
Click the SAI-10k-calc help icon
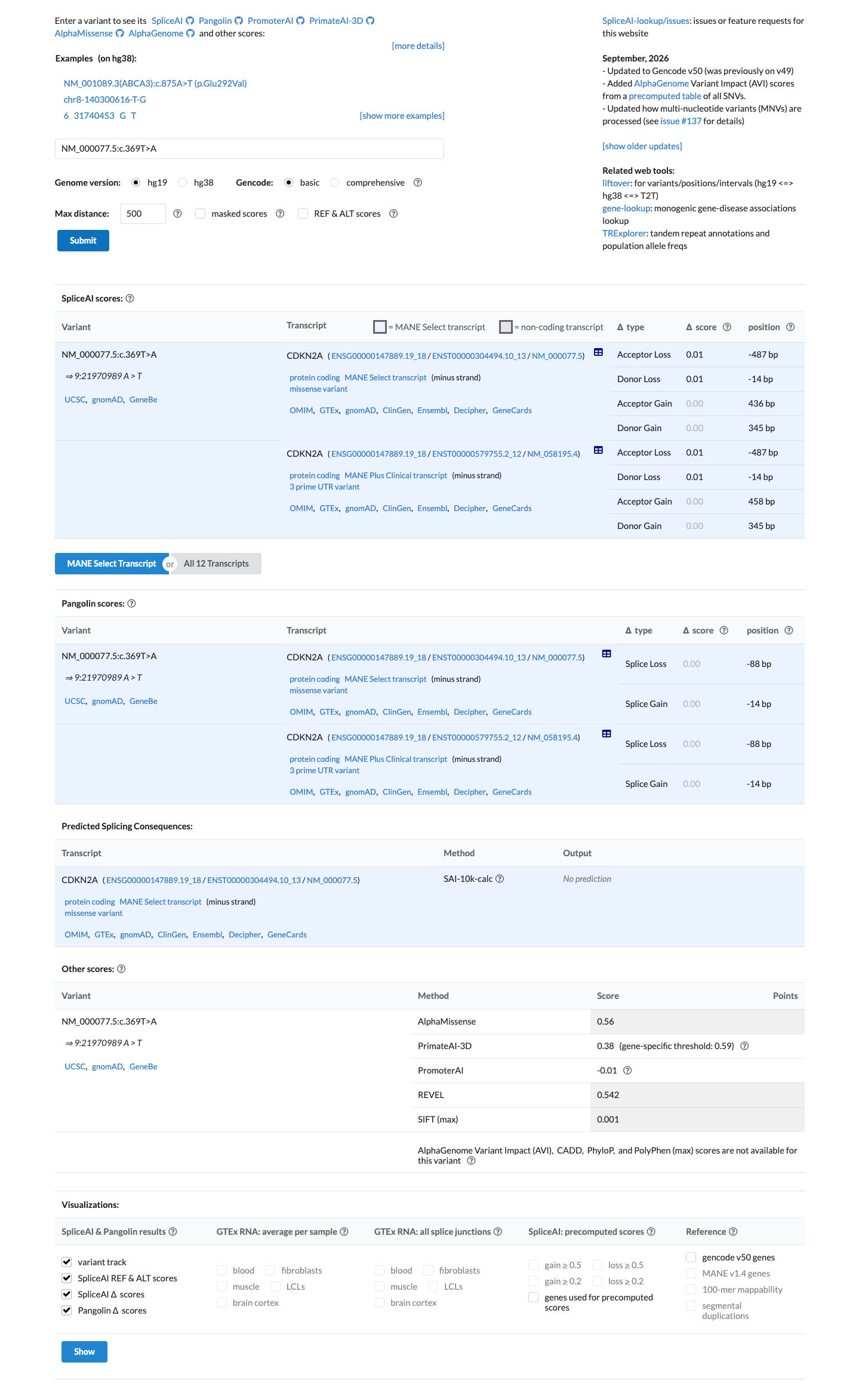500,879
